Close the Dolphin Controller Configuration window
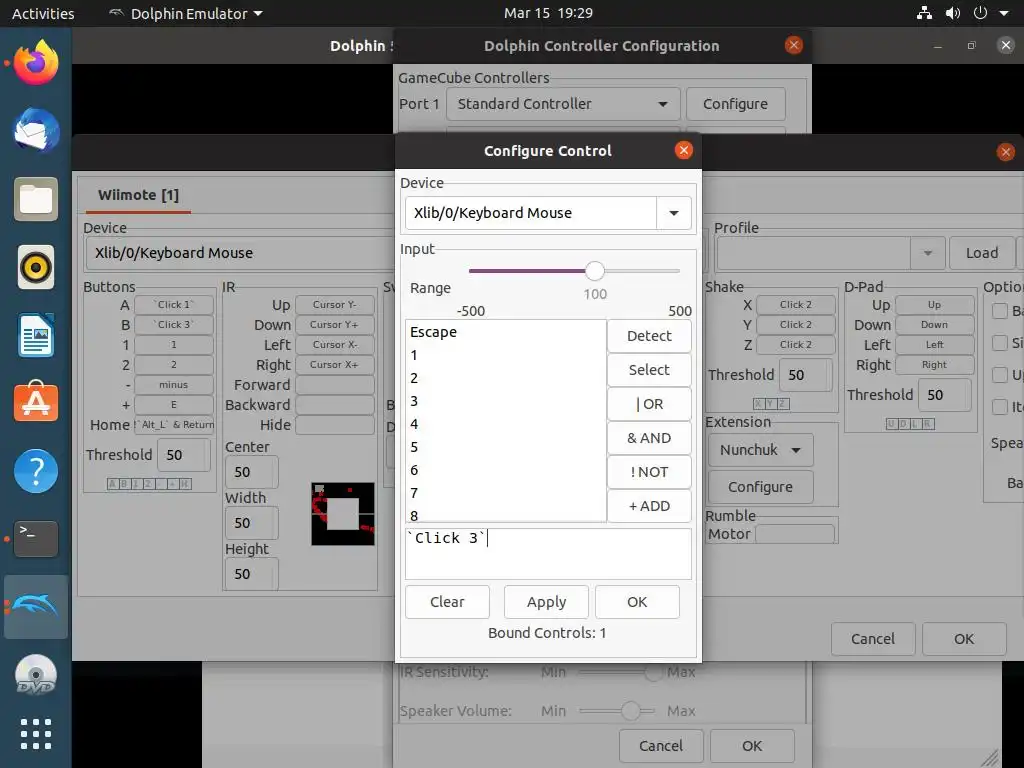 (x=793, y=45)
